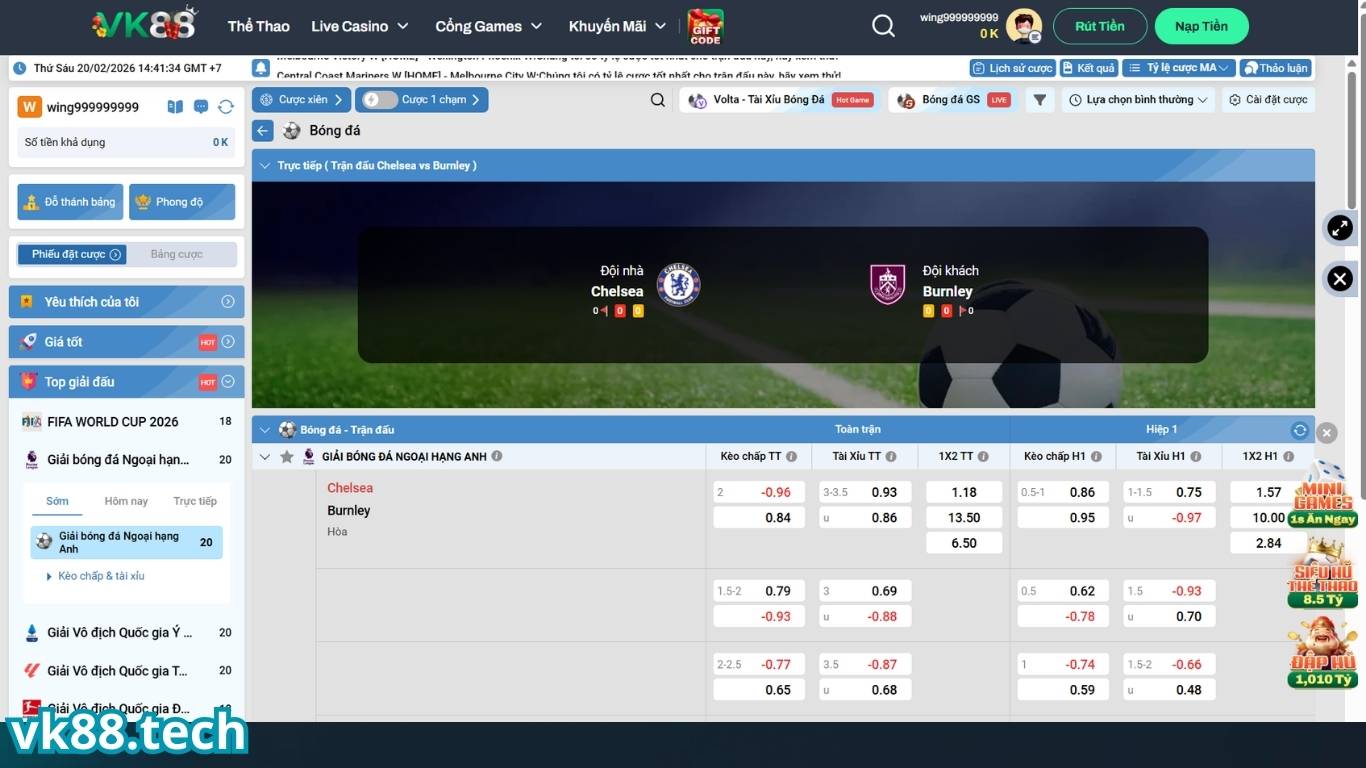Screen dimensions: 1366x768
Task: Click the Nạp Tiền button
Action: (1201, 27)
